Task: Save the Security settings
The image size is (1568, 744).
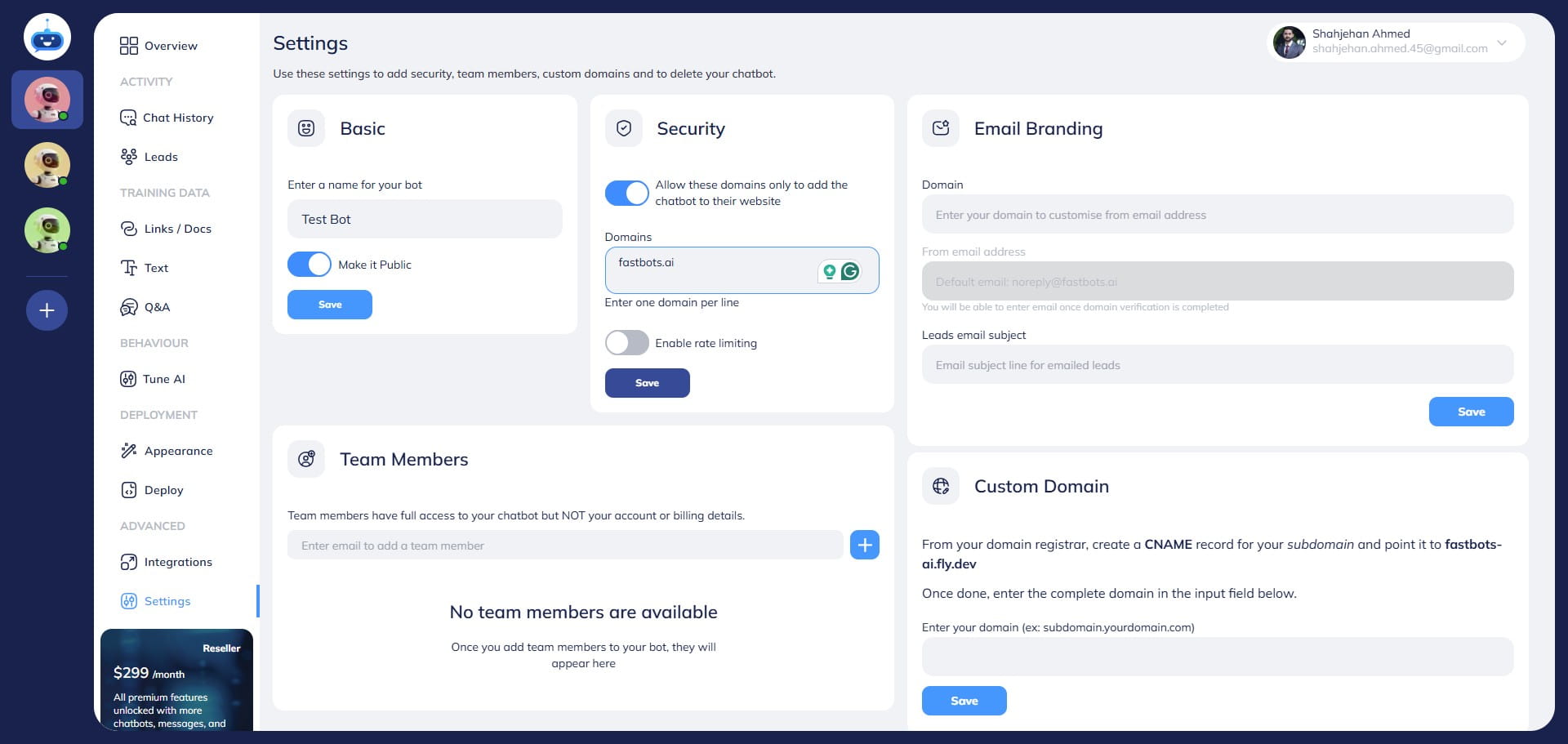Action: coord(648,383)
